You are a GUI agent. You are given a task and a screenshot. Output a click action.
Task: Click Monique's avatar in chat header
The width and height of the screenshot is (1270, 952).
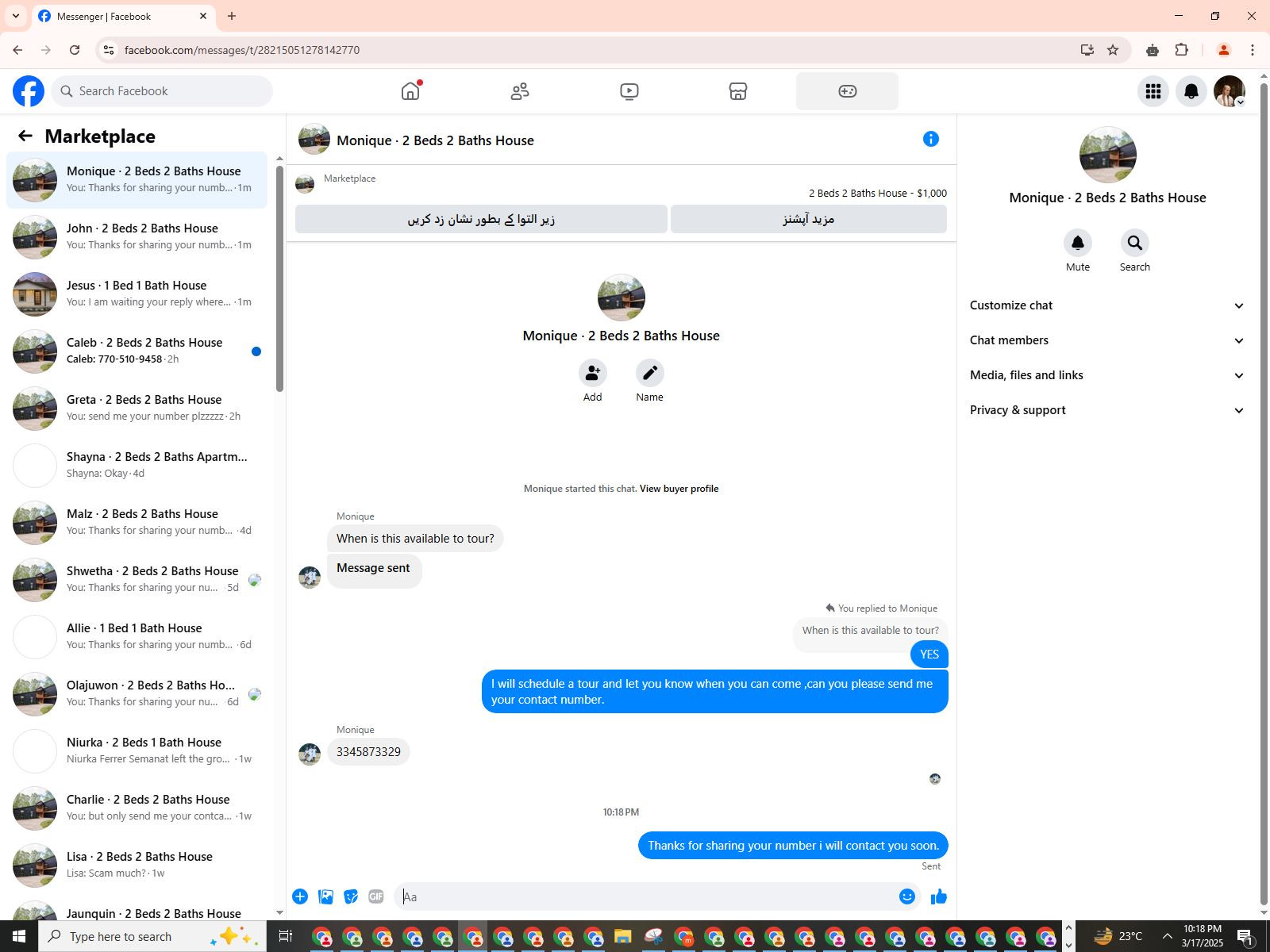tap(314, 140)
